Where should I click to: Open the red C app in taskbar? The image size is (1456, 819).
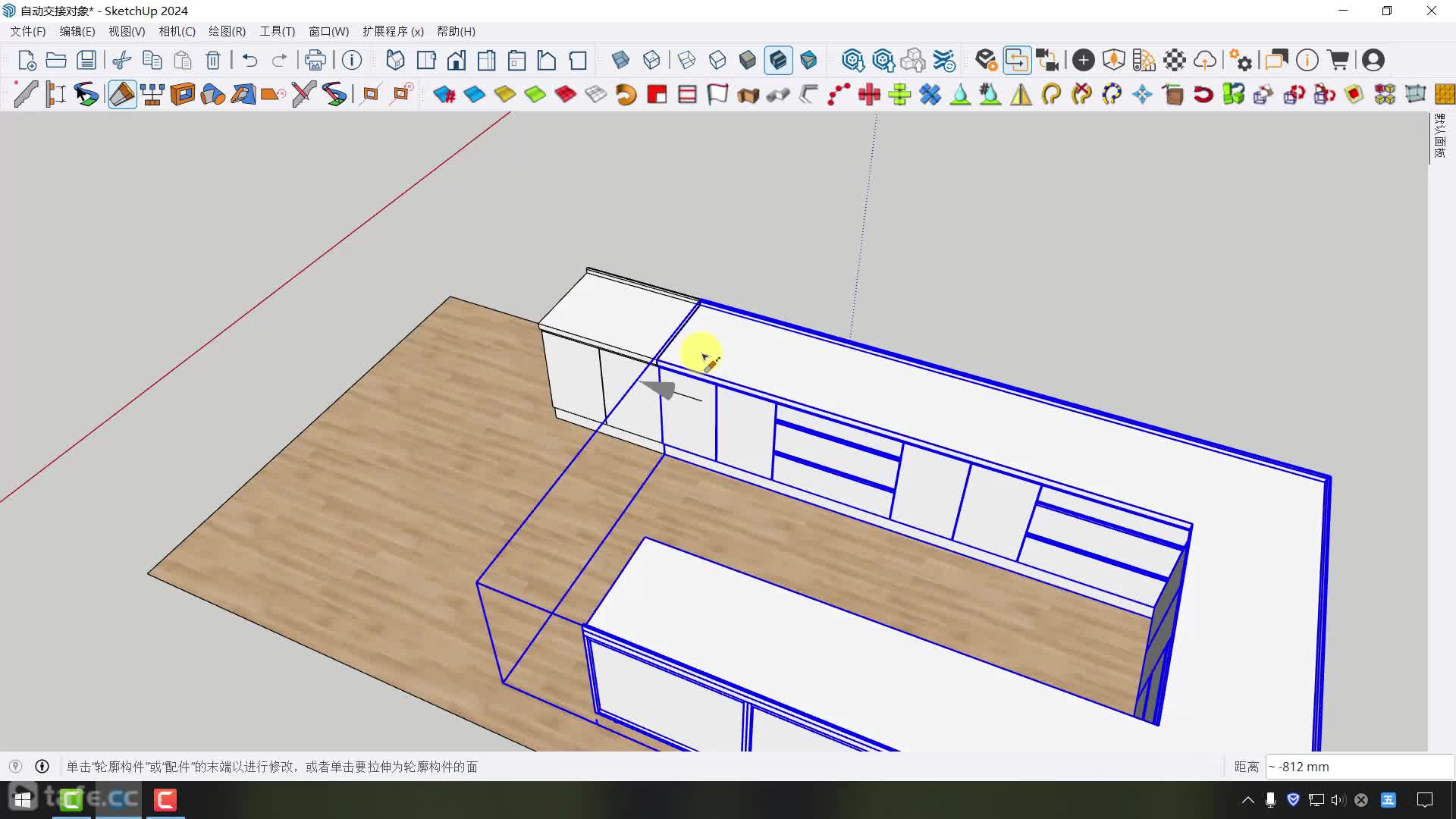[165, 799]
